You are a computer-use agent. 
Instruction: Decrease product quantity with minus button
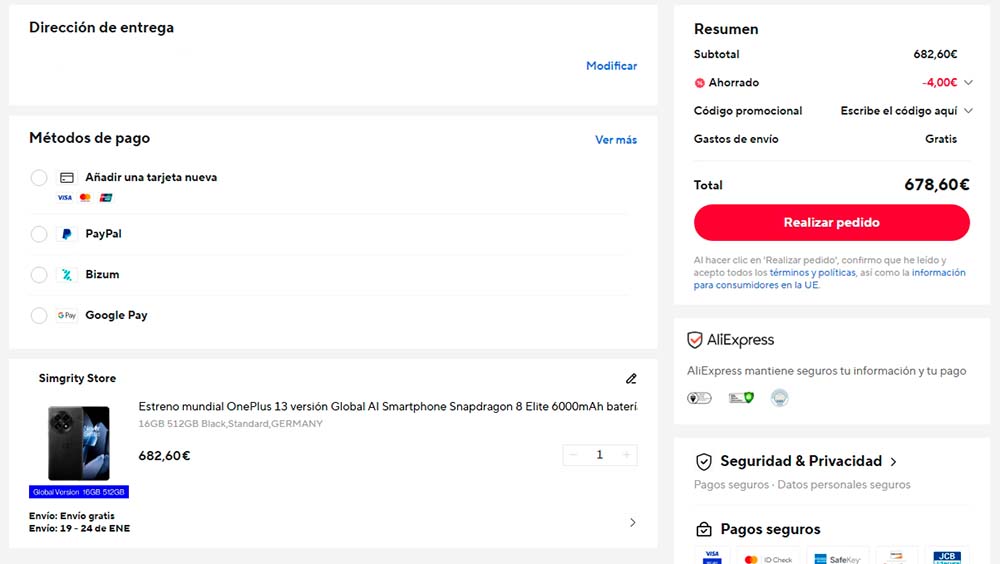pyautogui.click(x=573, y=455)
